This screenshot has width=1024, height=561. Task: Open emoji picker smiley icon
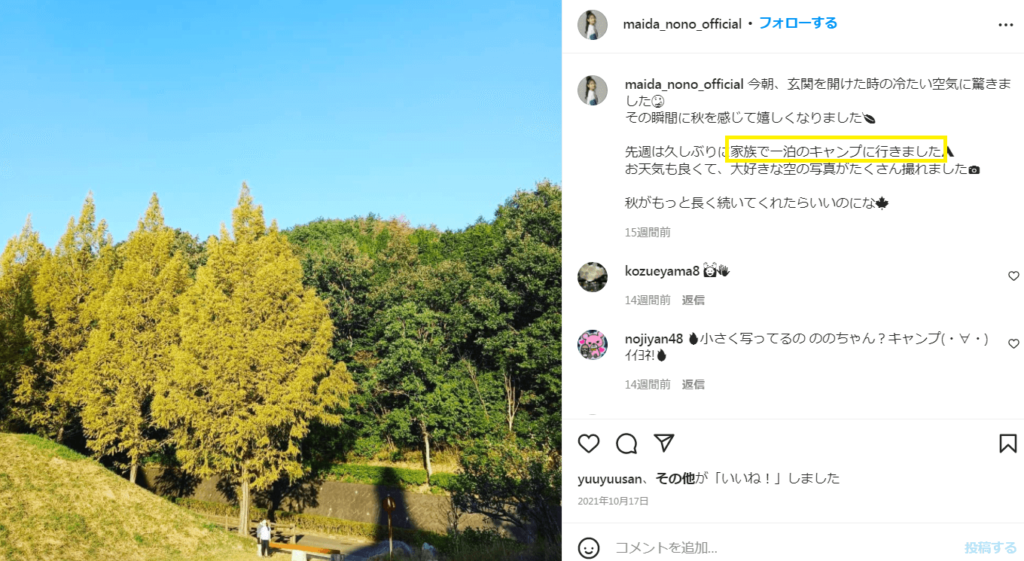tap(588, 547)
